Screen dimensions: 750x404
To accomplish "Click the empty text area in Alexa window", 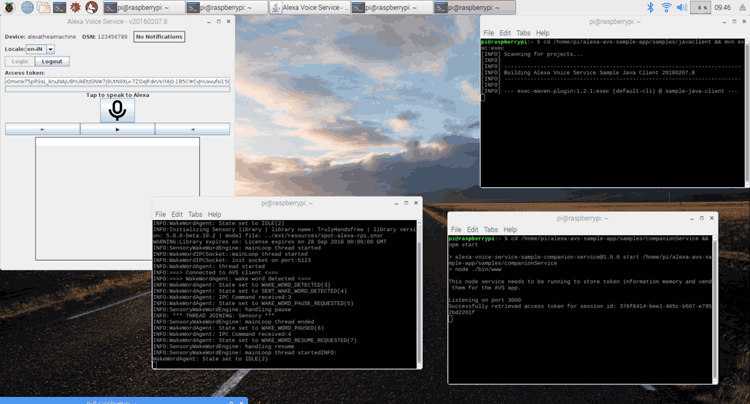I will [x=117, y=198].
